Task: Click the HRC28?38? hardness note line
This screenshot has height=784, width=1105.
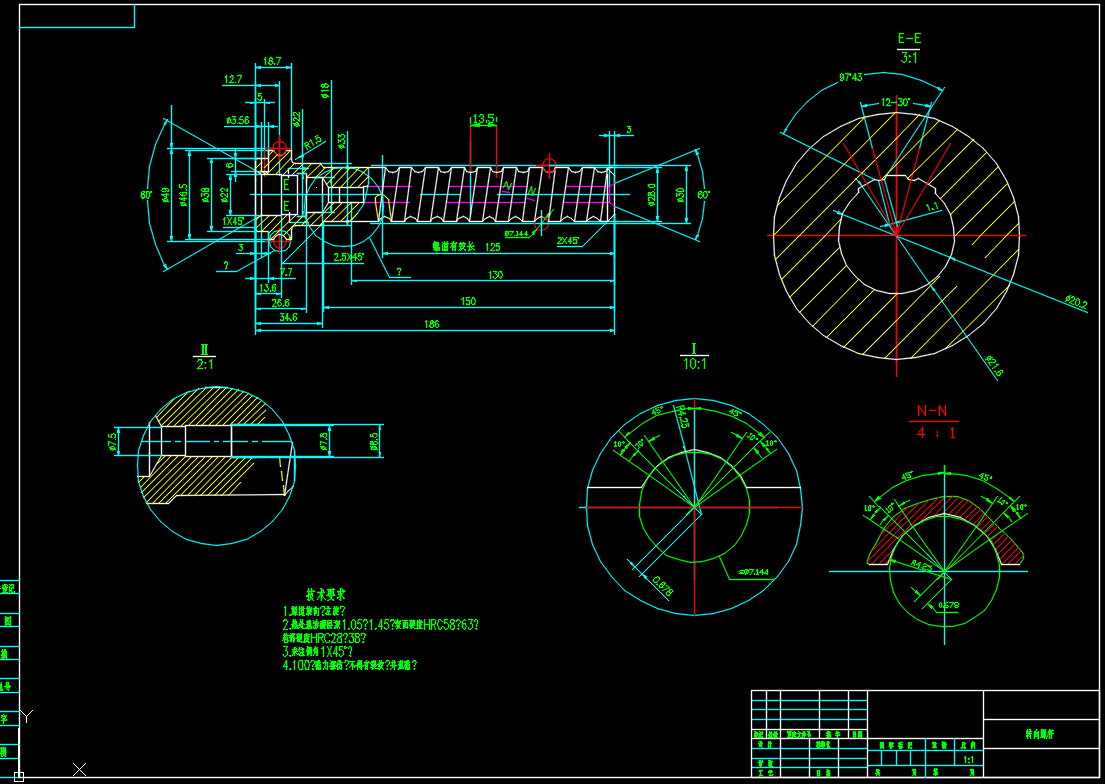Action: coord(333,638)
